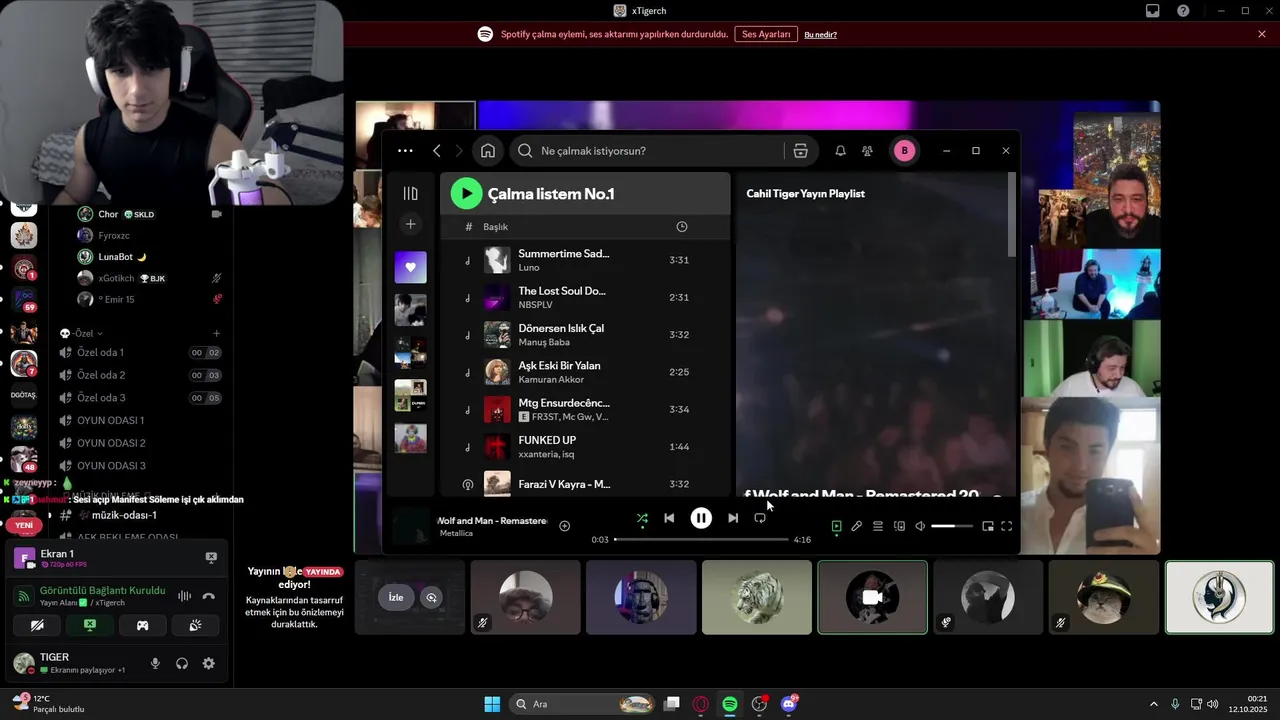Open 'Ses Ayarları' button in banner
This screenshot has height=720, width=1280.
[766, 34]
